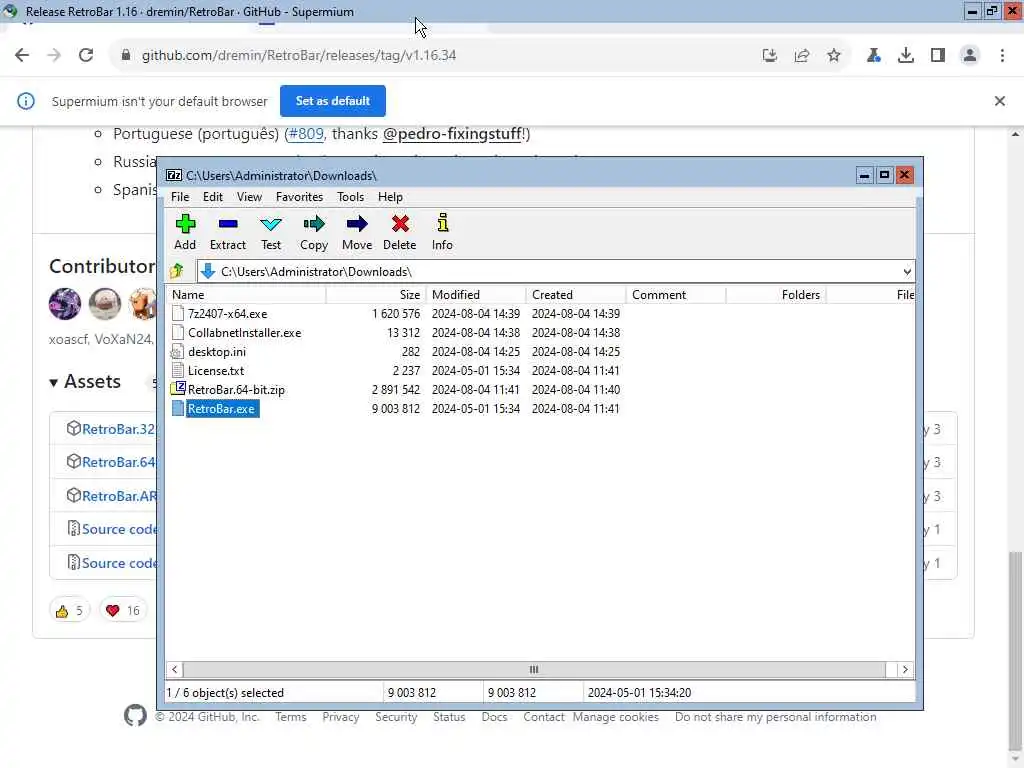Open the #809 pull request link
Image resolution: width=1024 pixels, height=768 pixels.
306,134
